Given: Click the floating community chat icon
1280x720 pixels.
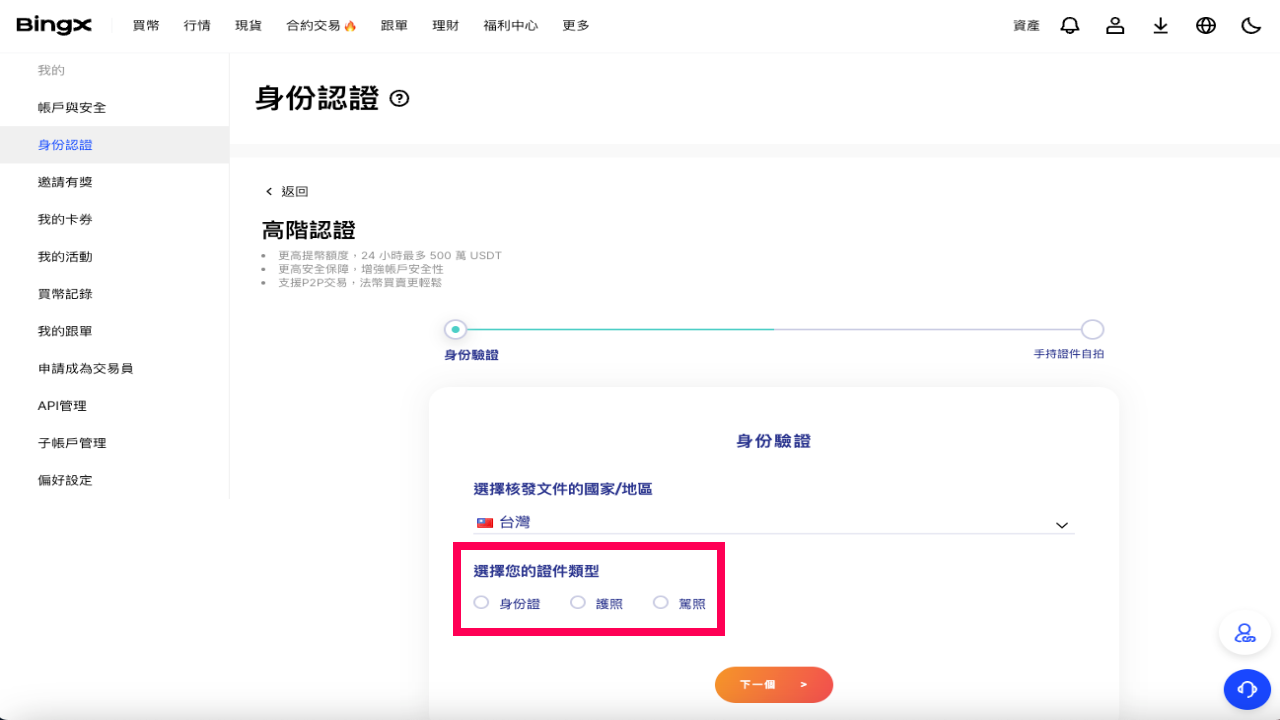Looking at the screenshot, I should (1245, 633).
